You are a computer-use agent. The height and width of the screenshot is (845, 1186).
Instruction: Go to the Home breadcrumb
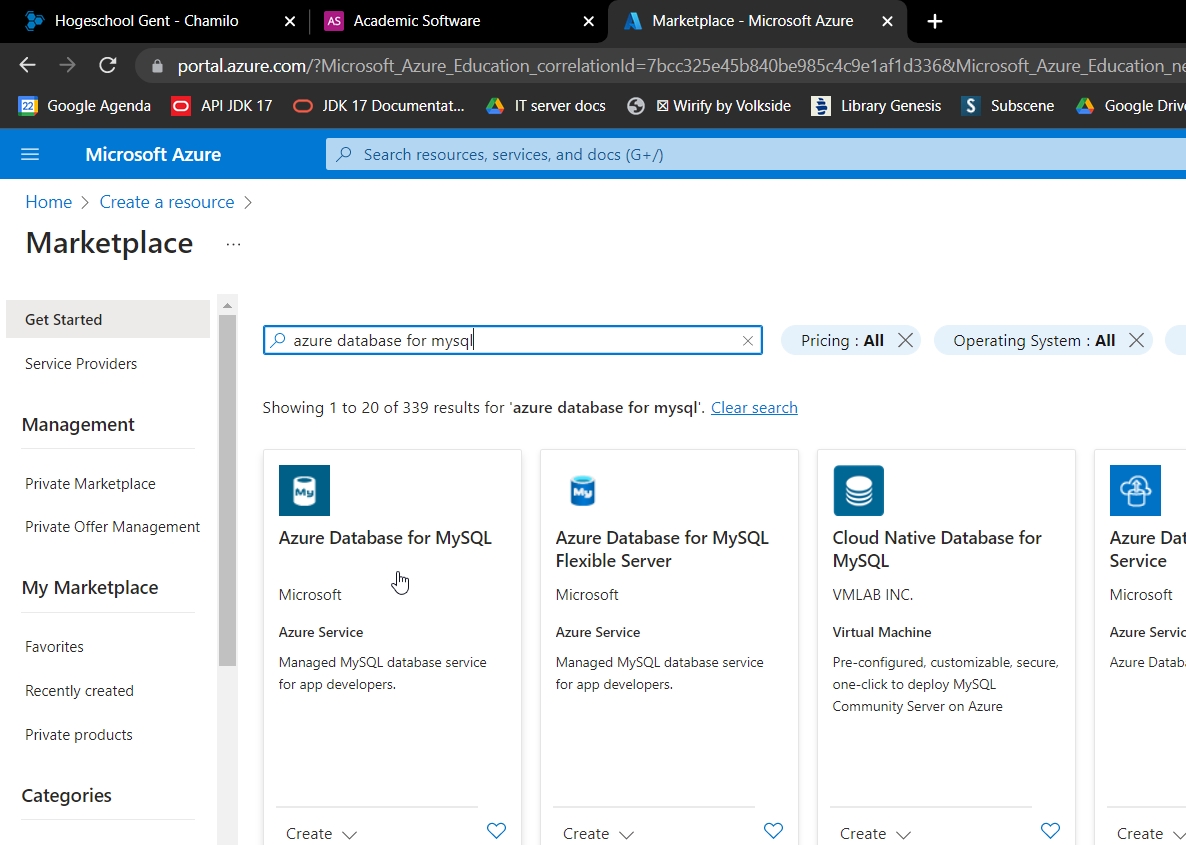click(x=48, y=202)
